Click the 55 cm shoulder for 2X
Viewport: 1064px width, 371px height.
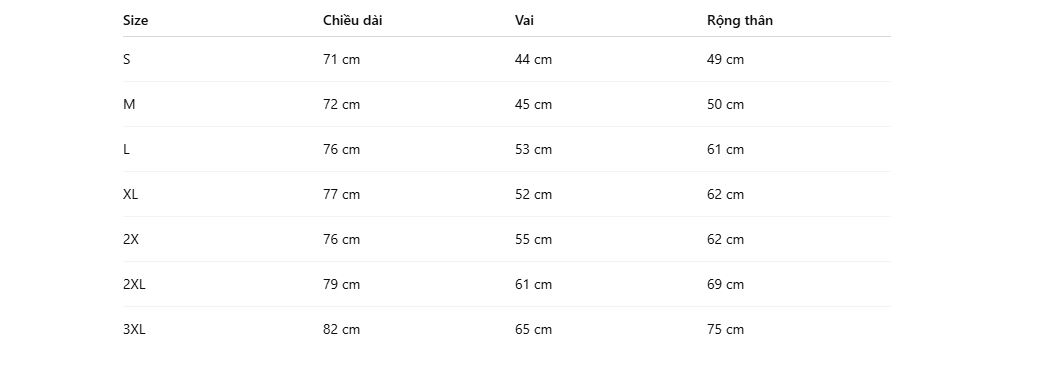click(x=533, y=239)
